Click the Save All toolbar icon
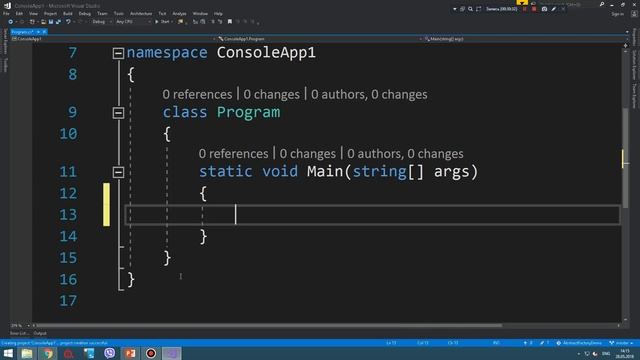 pyautogui.click(x=58, y=22)
